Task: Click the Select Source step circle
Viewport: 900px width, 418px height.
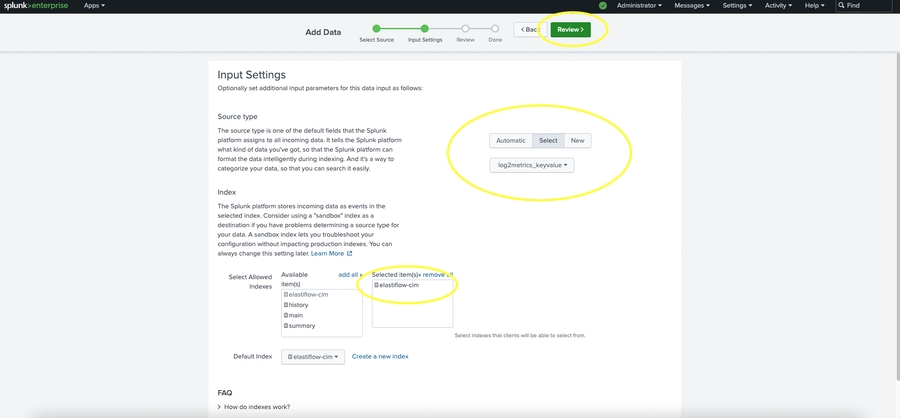Action: 376,29
